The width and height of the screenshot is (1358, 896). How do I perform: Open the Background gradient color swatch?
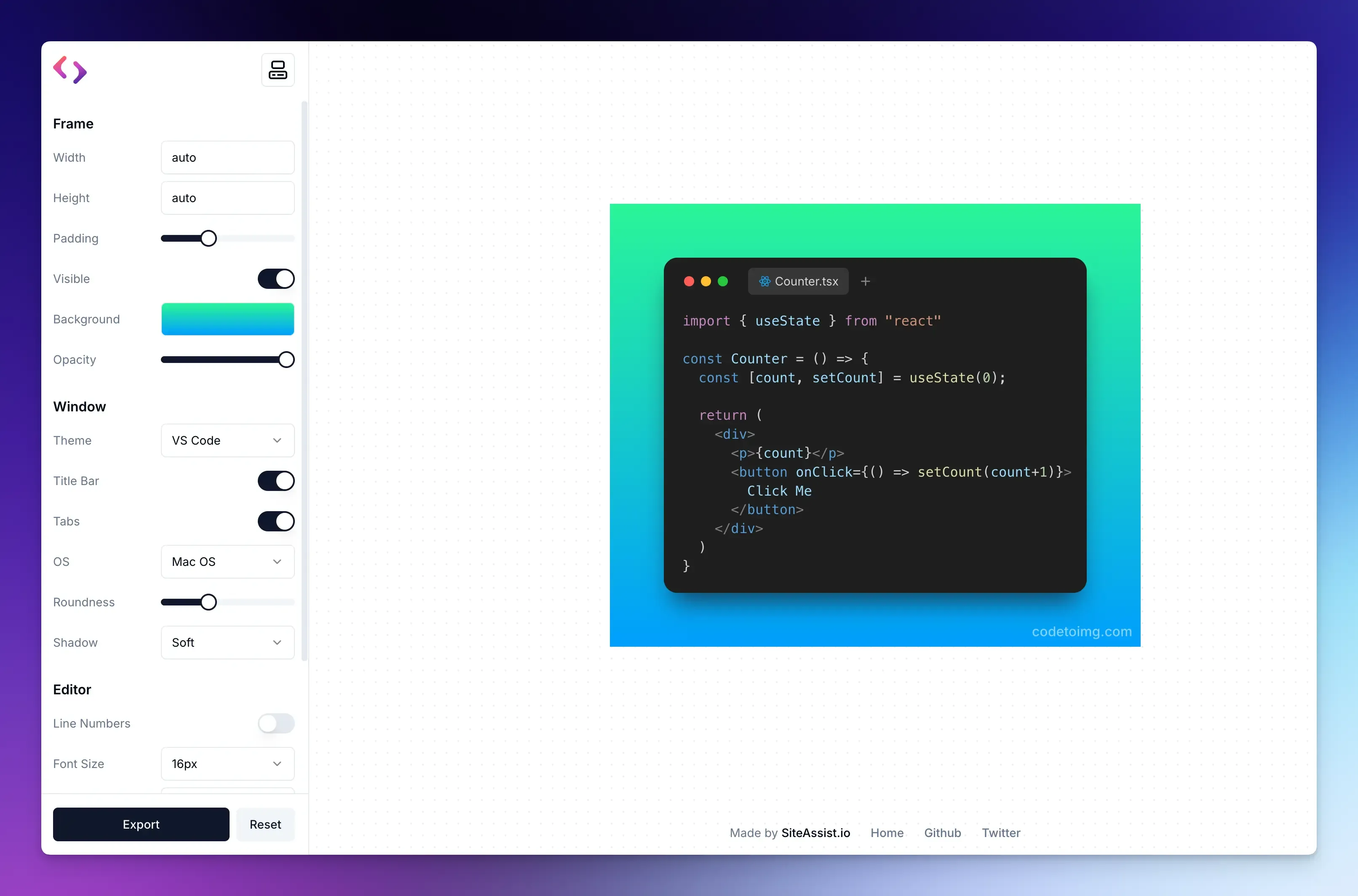227,319
